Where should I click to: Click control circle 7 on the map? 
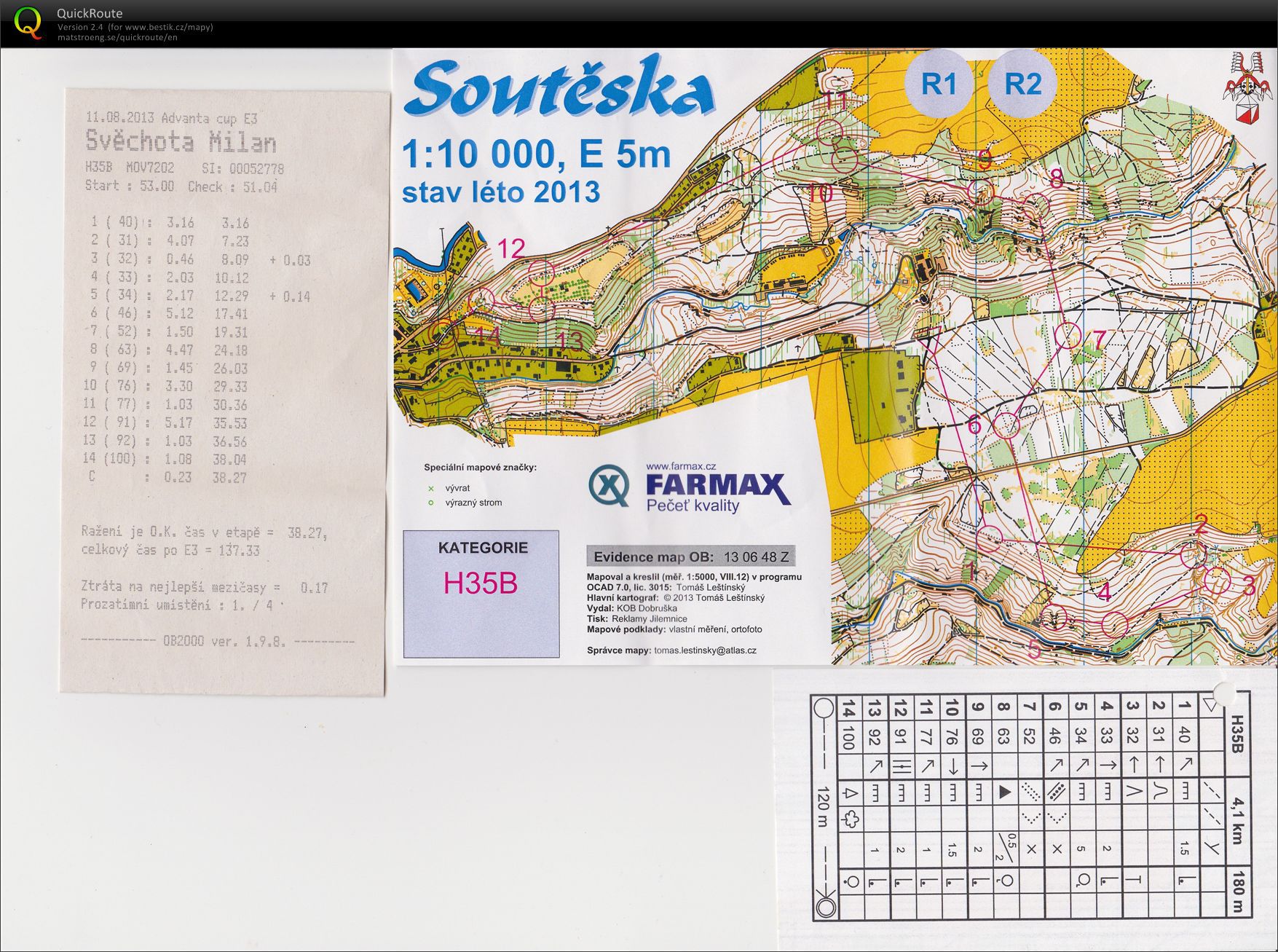point(1068,336)
